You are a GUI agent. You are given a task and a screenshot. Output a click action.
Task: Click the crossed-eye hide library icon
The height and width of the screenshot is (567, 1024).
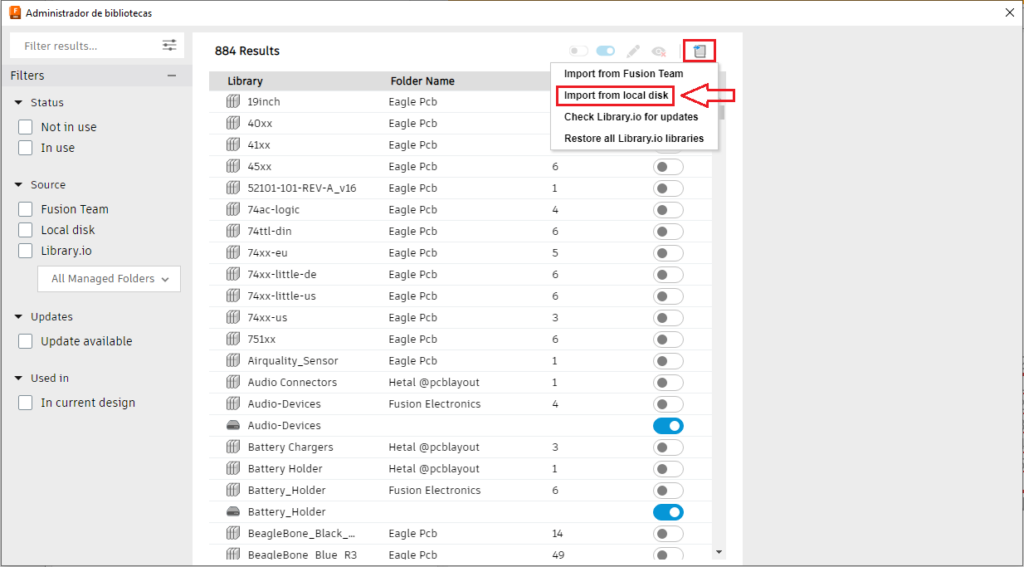tap(659, 51)
